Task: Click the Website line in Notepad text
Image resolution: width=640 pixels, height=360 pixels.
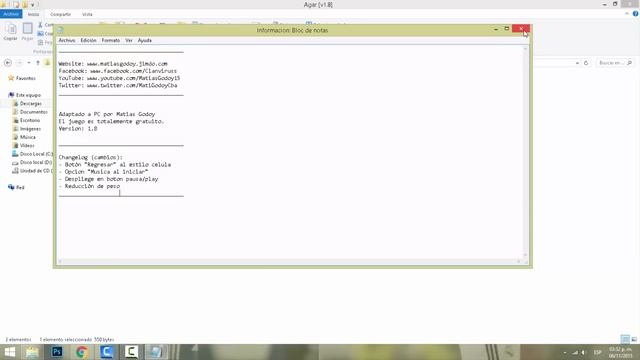Action: pyautogui.click(x=113, y=64)
